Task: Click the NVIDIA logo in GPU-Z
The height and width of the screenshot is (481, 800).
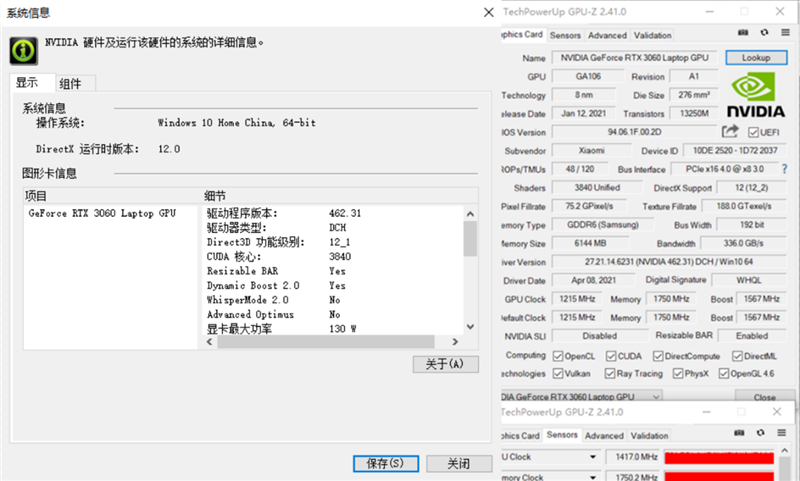Action: tap(756, 95)
